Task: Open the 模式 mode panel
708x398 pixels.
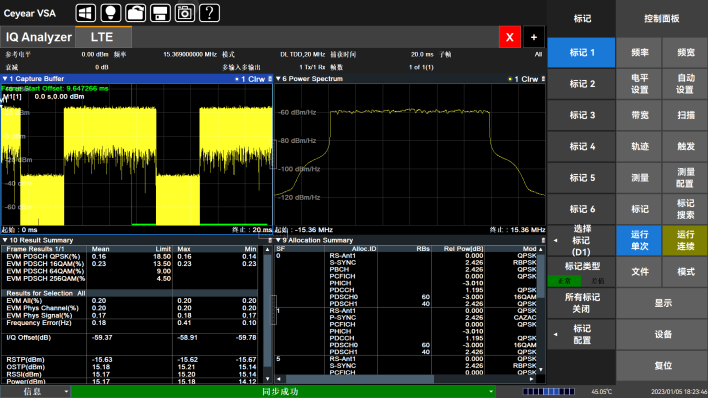Action: (x=685, y=272)
